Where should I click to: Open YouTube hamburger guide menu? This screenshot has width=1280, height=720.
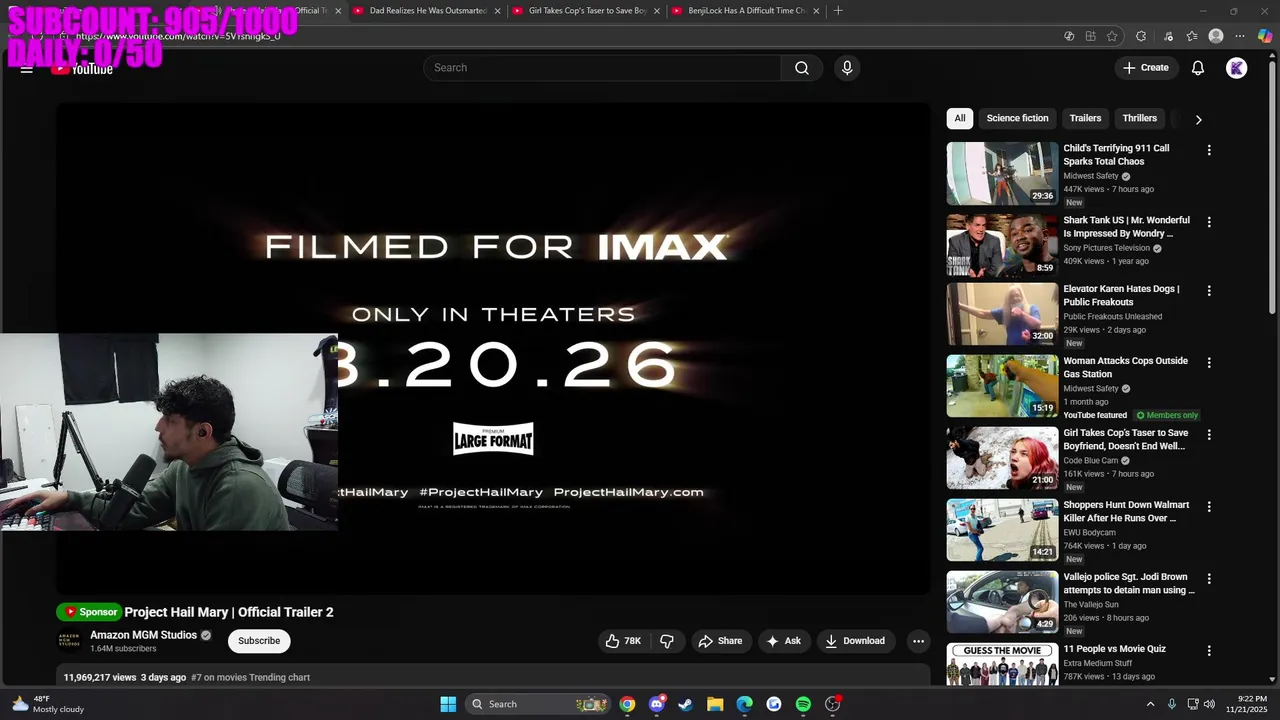click(27, 69)
